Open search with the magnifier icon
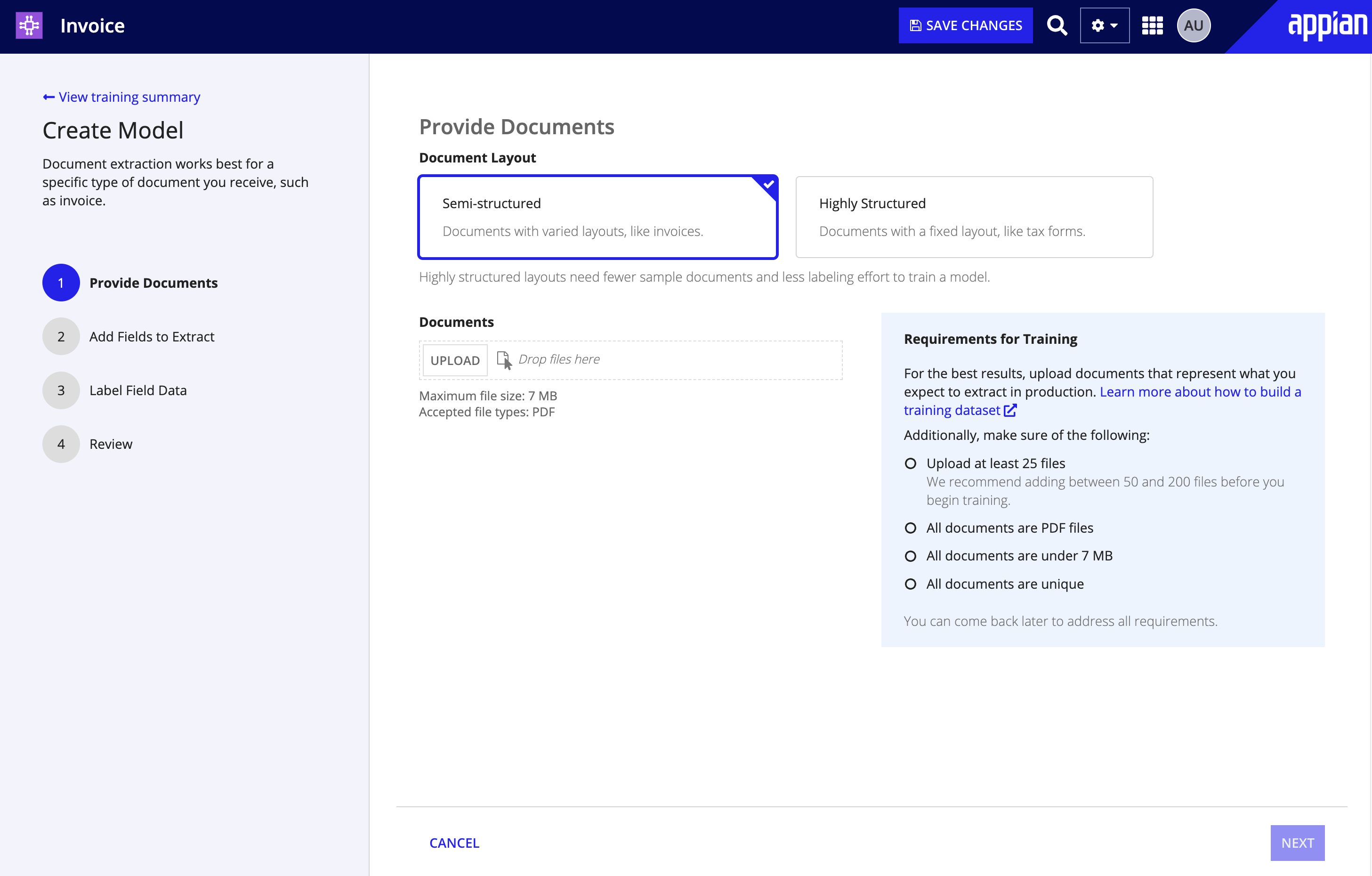Screen dimensions: 1372x876 pyautogui.click(x=1057, y=25)
